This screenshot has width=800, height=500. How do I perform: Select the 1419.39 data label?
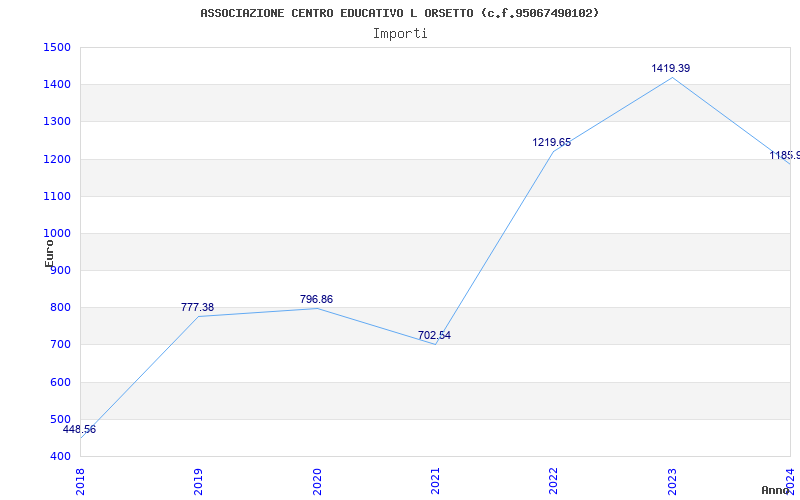pyautogui.click(x=670, y=68)
